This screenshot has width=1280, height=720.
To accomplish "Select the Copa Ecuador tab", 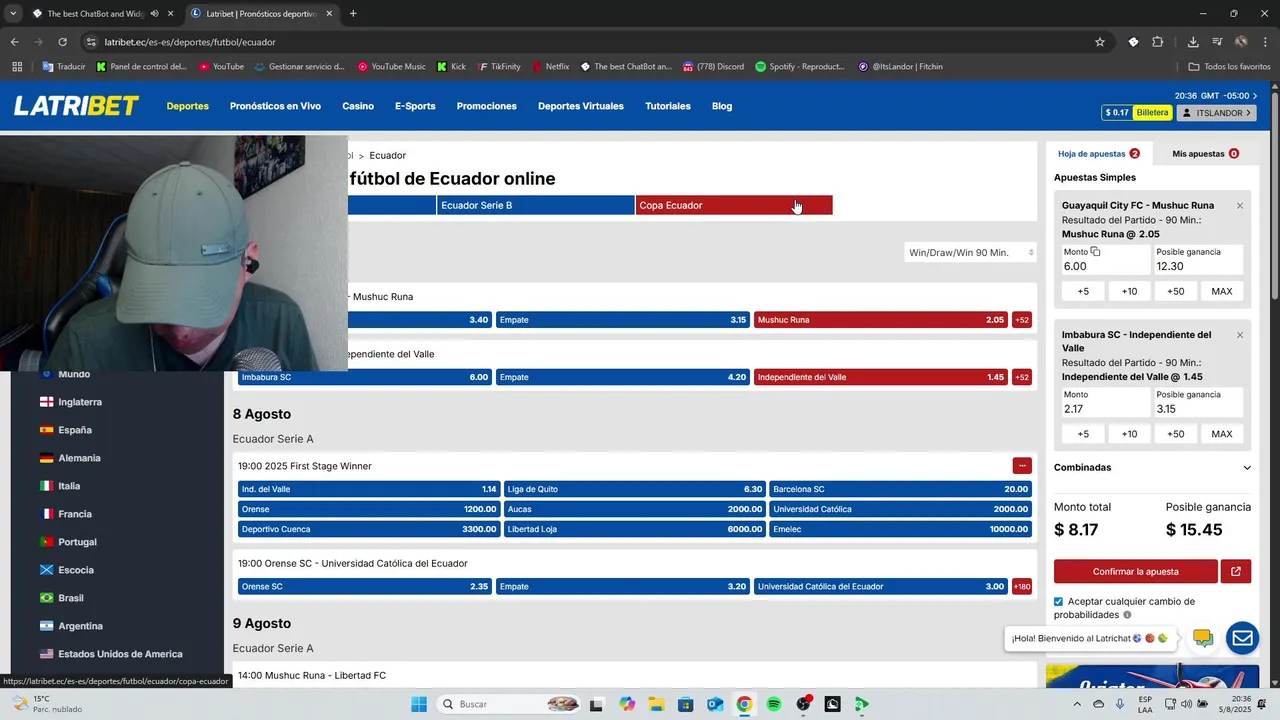I will 734,205.
